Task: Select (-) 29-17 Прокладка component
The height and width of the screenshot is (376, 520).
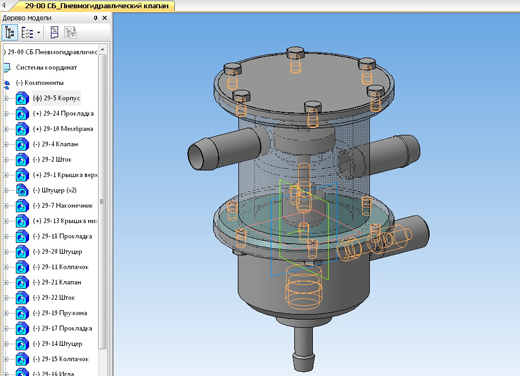Action: pos(62,328)
